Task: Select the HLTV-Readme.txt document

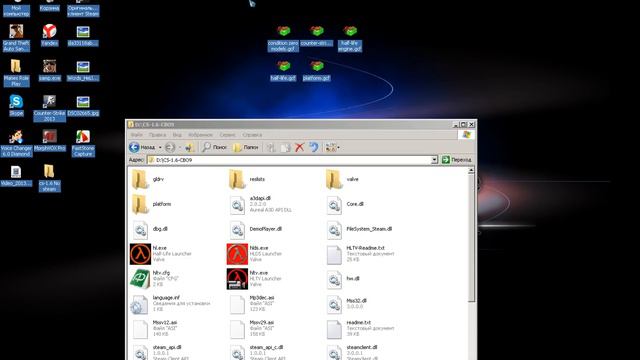Action: [360, 254]
